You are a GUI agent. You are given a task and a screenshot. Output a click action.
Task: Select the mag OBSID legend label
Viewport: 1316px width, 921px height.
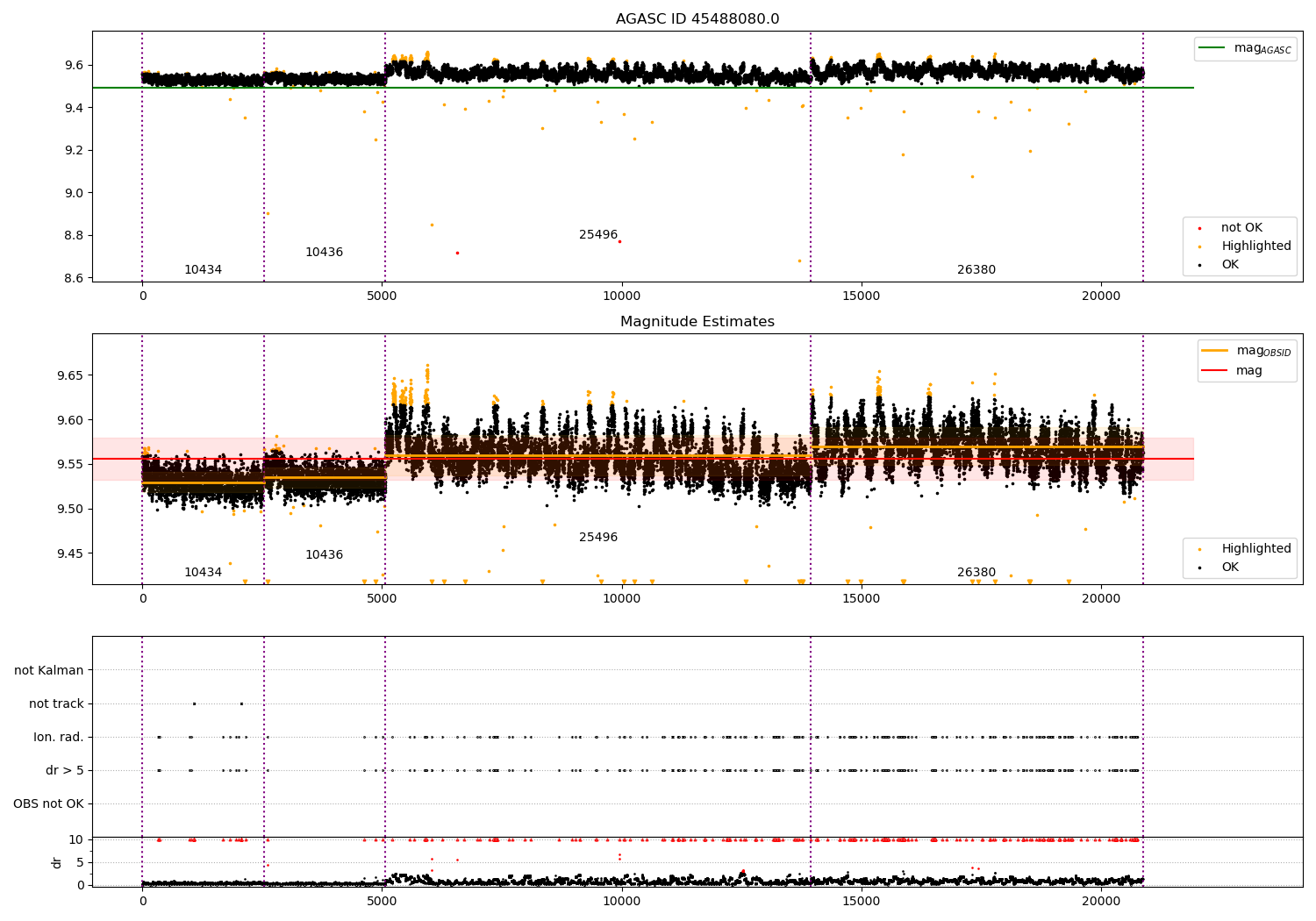[x=1263, y=351]
